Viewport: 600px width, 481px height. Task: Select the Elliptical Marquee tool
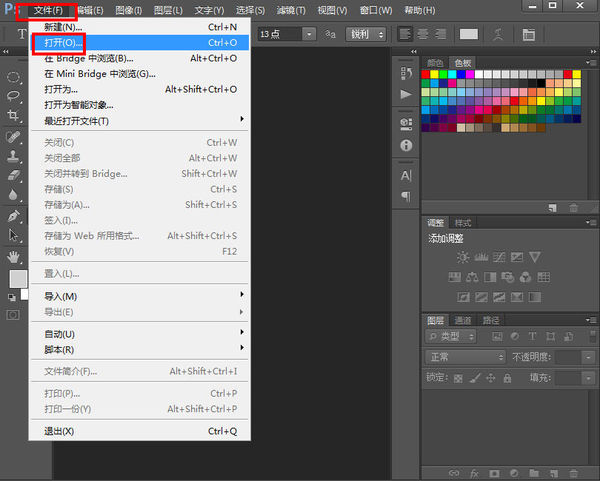pos(13,77)
